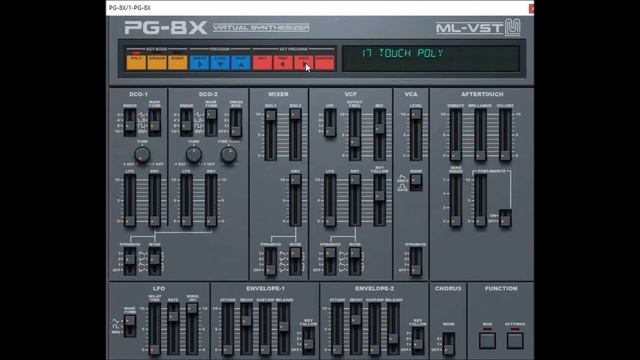Turn the DCO-2 Tune knob
Image resolution: width=640 pixels, height=360 pixels.
193,155
